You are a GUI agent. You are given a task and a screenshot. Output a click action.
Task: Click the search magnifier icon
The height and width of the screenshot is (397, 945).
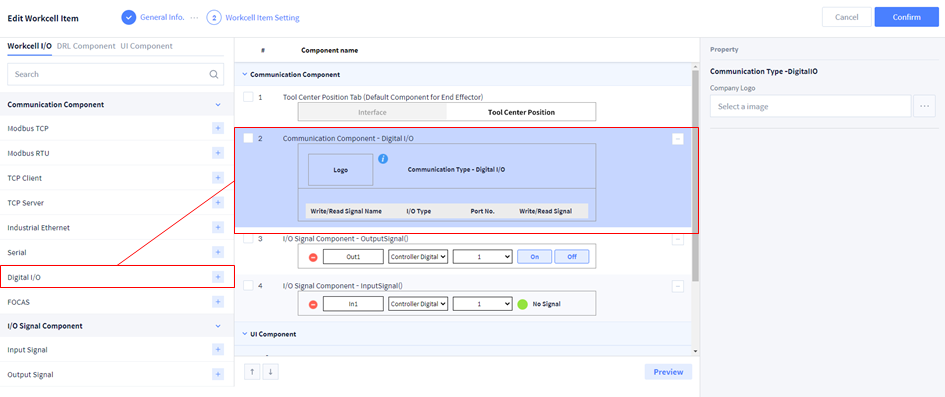[213, 74]
